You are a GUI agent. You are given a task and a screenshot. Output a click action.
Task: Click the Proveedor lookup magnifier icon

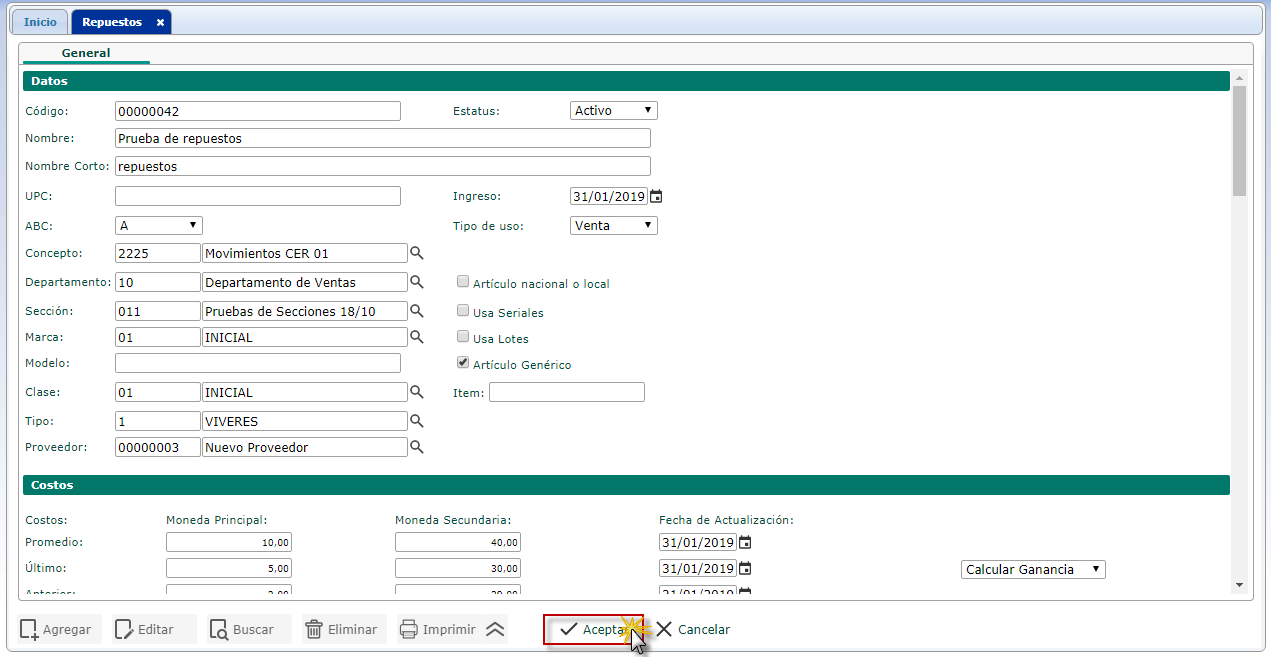[x=417, y=447]
